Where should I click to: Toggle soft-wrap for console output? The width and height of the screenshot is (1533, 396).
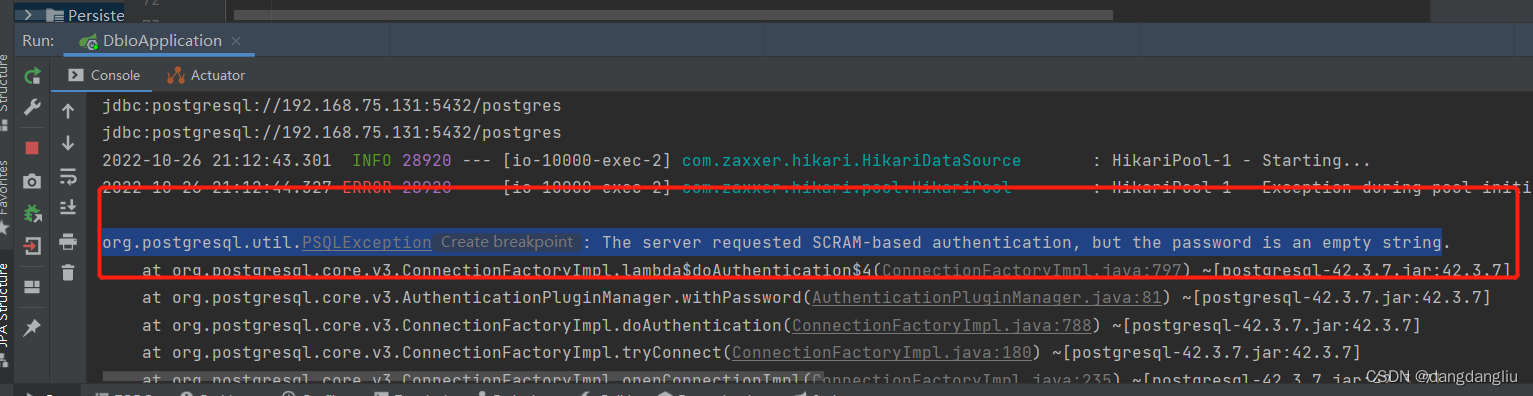pos(68,177)
